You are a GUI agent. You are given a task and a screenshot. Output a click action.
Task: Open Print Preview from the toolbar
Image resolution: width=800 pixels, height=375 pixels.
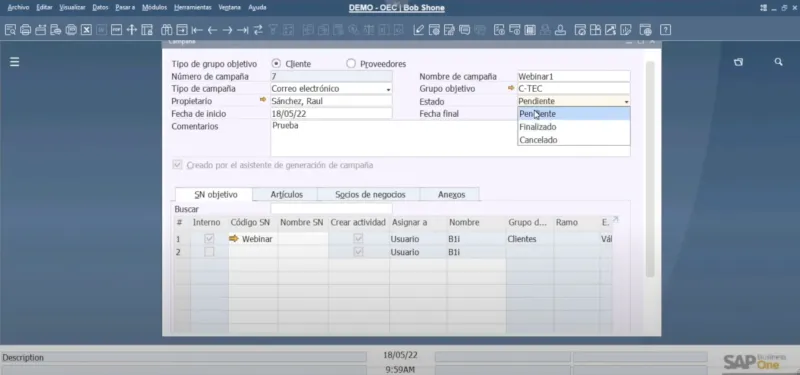[10, 30]
